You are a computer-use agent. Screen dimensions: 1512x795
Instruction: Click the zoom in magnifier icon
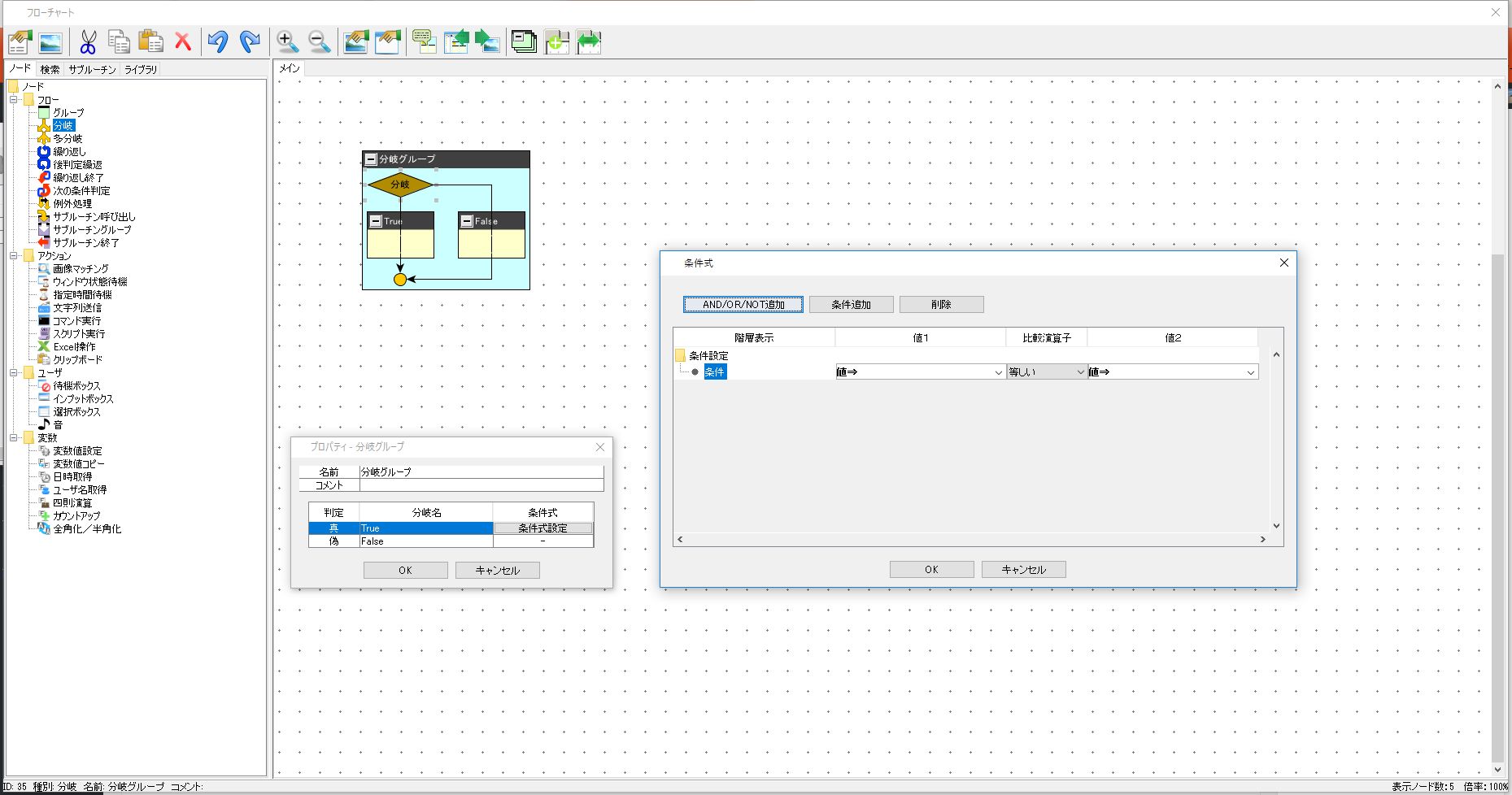point(286,42)
